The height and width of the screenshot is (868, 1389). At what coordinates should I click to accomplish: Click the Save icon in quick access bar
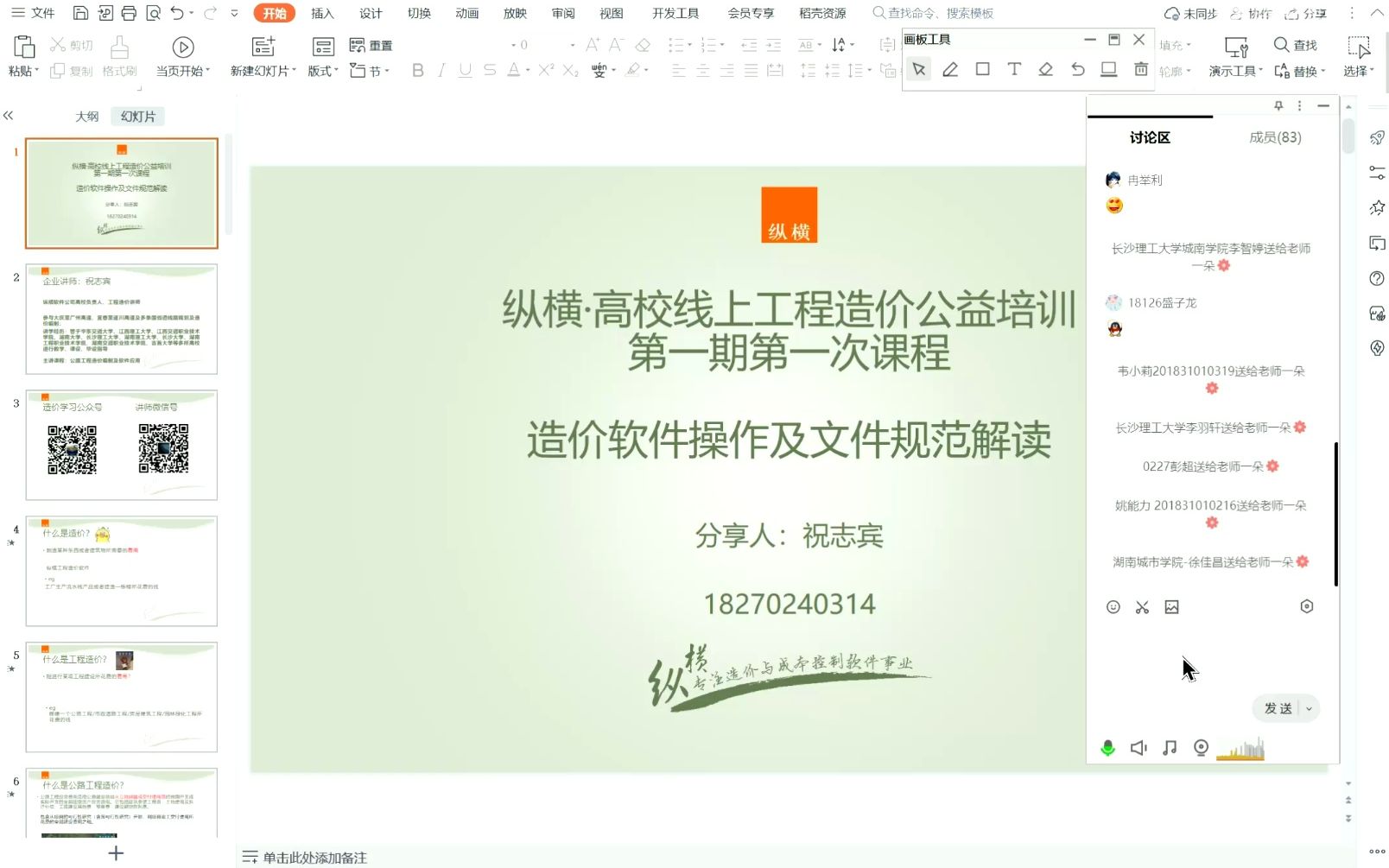[x=80, y=13]
